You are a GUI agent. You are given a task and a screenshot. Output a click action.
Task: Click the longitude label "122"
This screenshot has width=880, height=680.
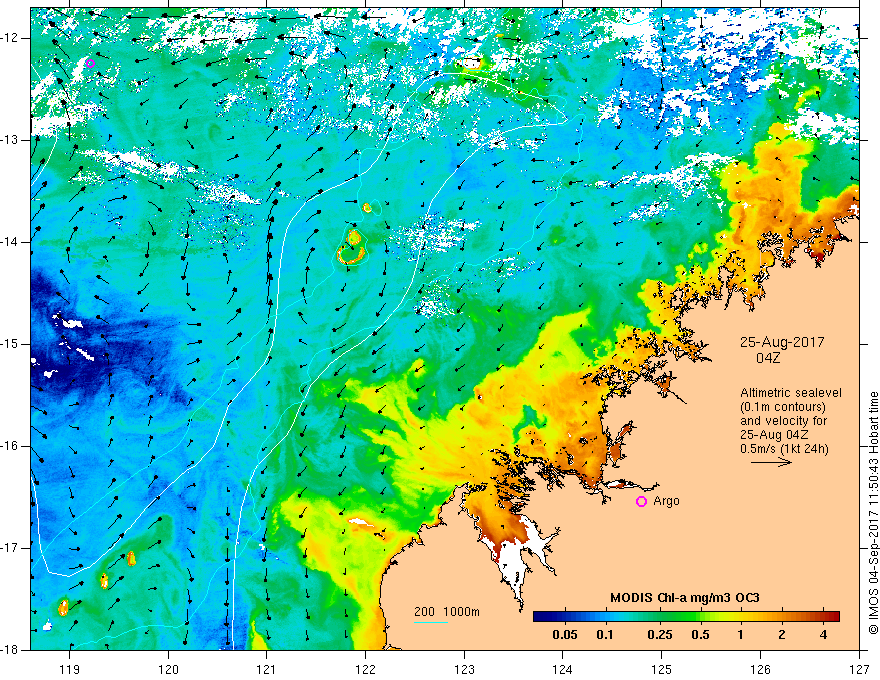pos(365,669)
